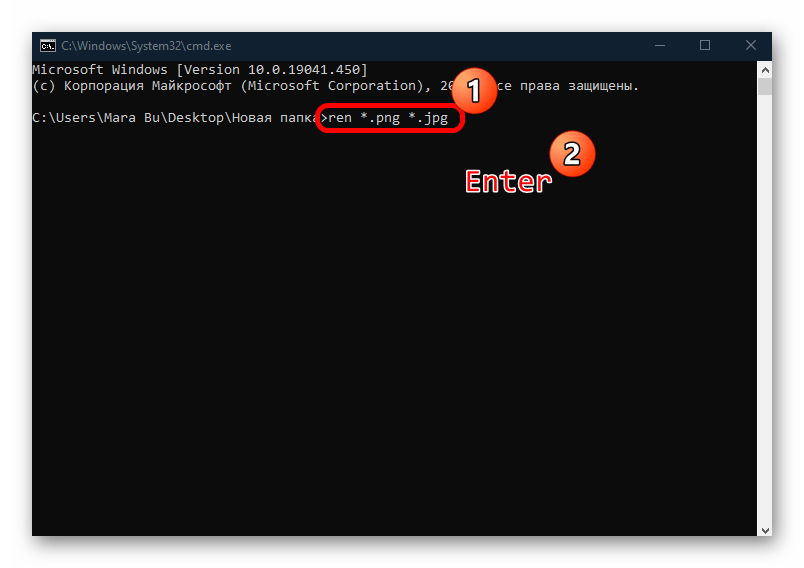Click the 'Microsoft Windows [Version 10.0.19041.450]' line
This screenshot has height=568, width=804.
click(x=200, y=70)
